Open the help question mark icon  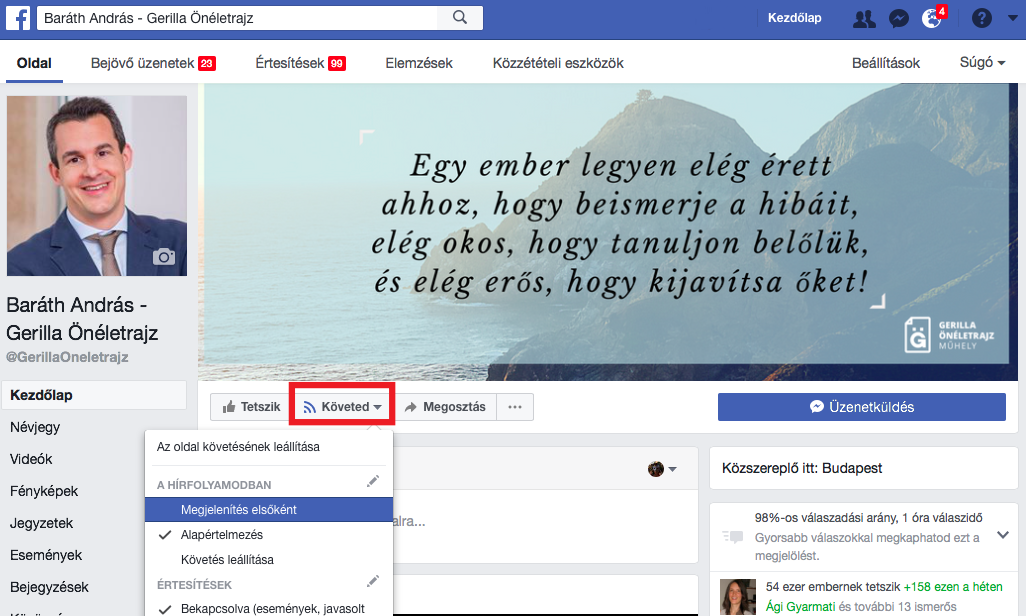pyautogui.click(x=982, y=18)
